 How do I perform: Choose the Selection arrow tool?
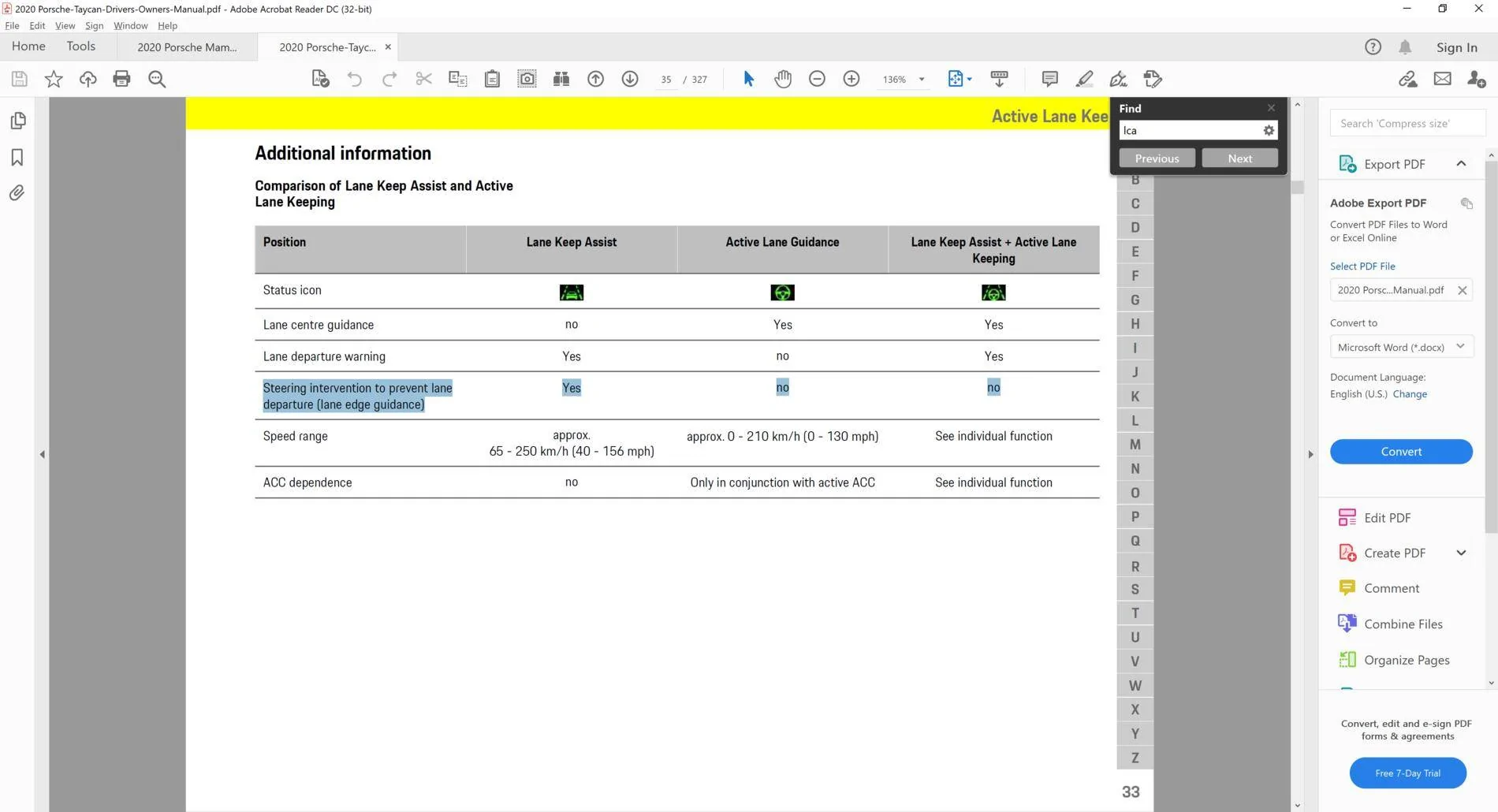pos(748,79)
